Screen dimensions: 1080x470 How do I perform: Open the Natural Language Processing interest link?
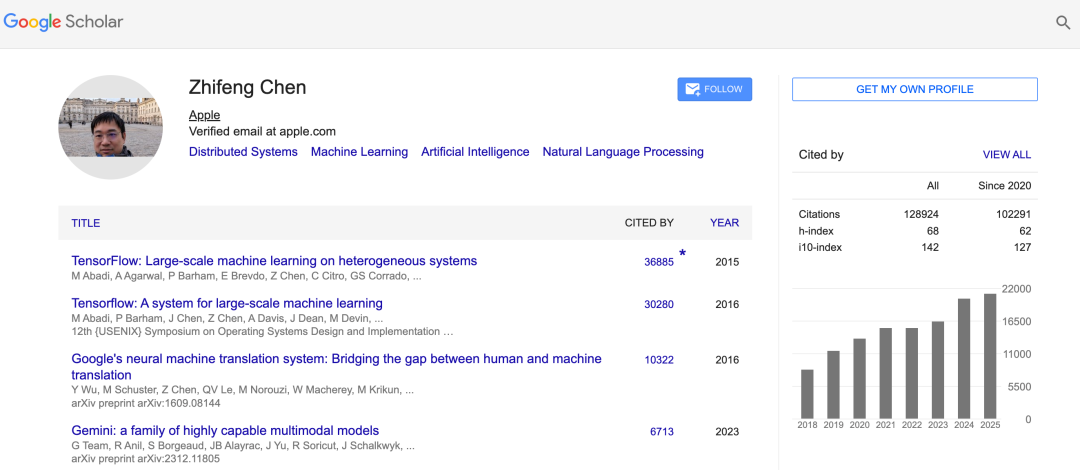tap(623, 152)
